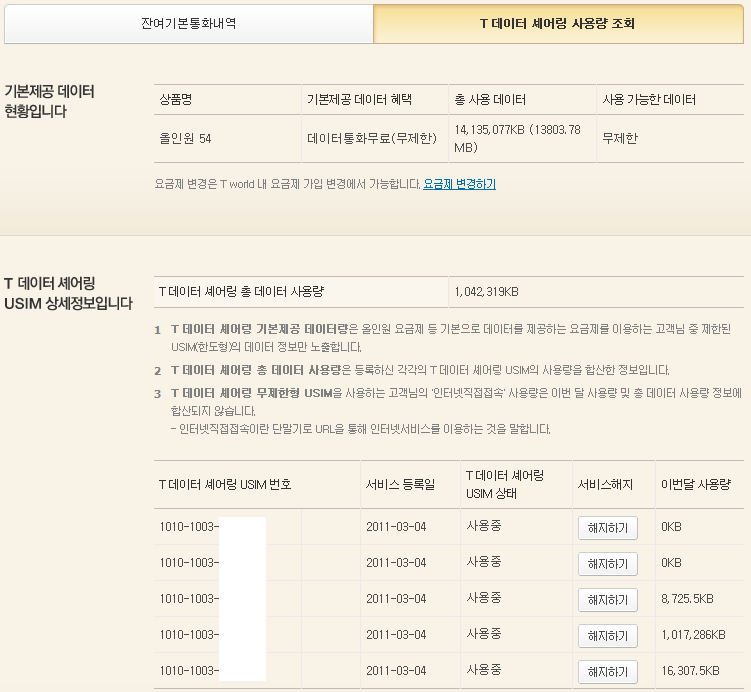
Task: Click the 상품명 column header
Action: click(228, 100)
